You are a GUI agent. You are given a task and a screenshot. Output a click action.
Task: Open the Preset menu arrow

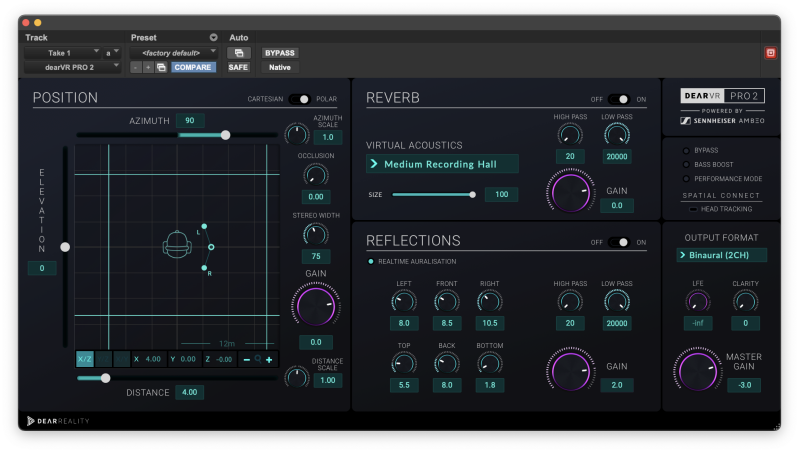point(213,37)
